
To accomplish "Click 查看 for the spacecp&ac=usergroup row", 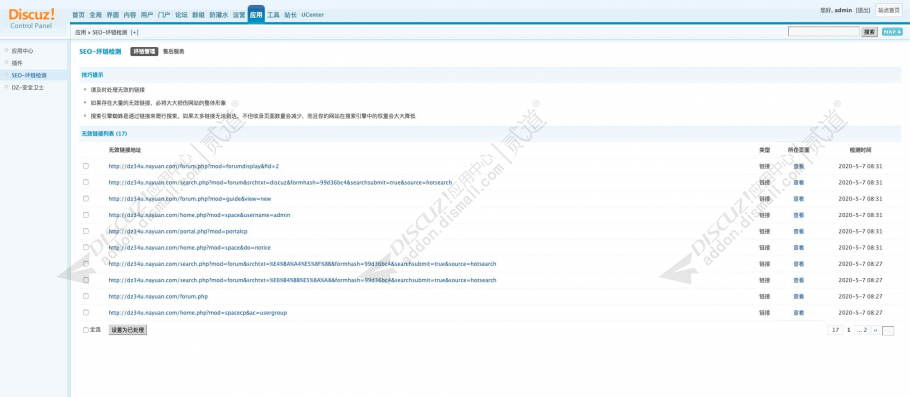I will 799,312.
